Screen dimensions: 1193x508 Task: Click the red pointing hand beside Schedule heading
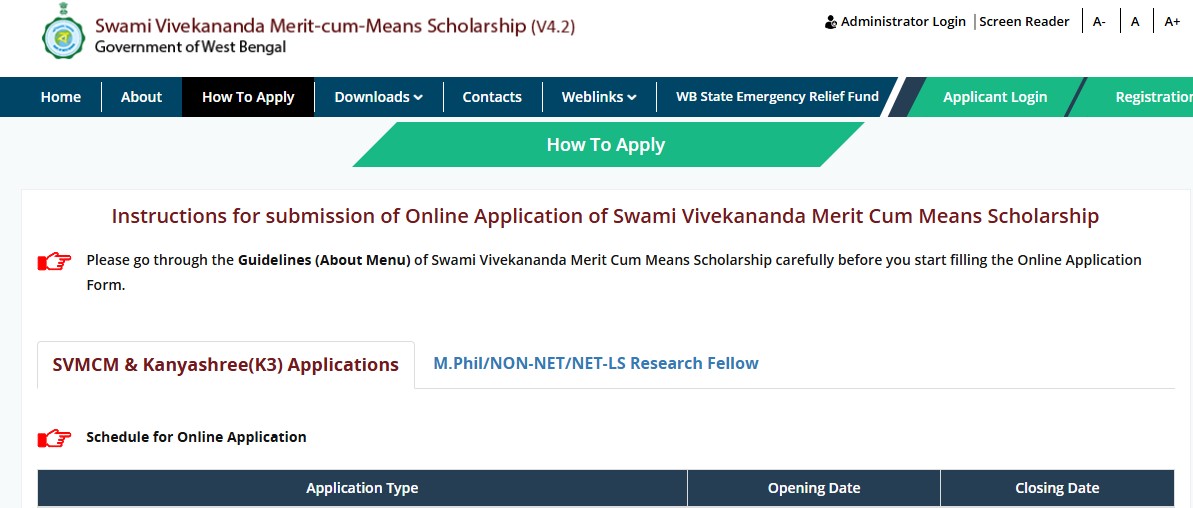[x=55, y=438]
